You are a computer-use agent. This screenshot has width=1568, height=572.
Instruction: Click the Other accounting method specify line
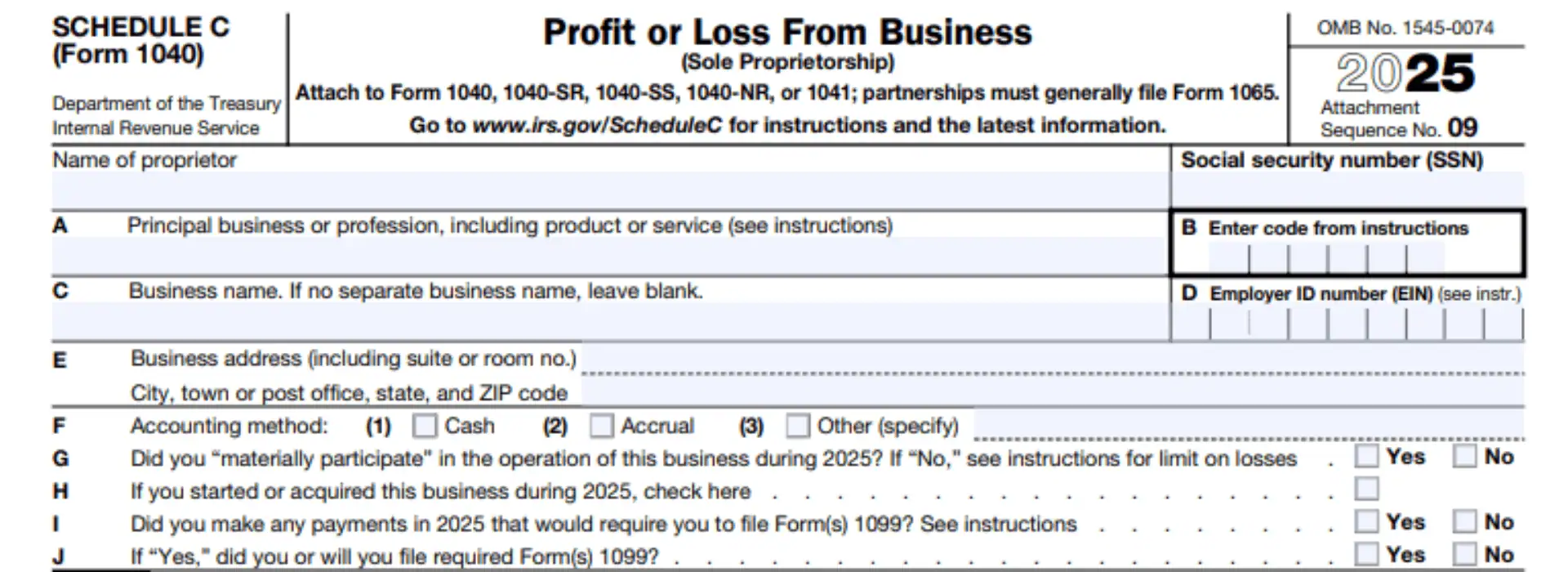pyautogui.click(x=1248, y=426)
